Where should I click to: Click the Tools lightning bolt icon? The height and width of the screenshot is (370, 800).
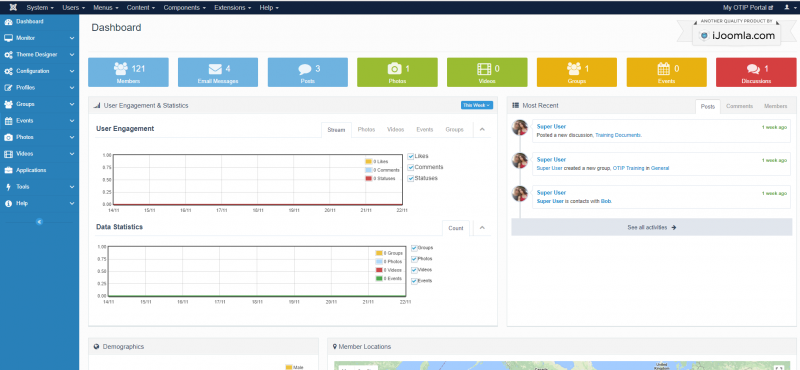(8, 187)
